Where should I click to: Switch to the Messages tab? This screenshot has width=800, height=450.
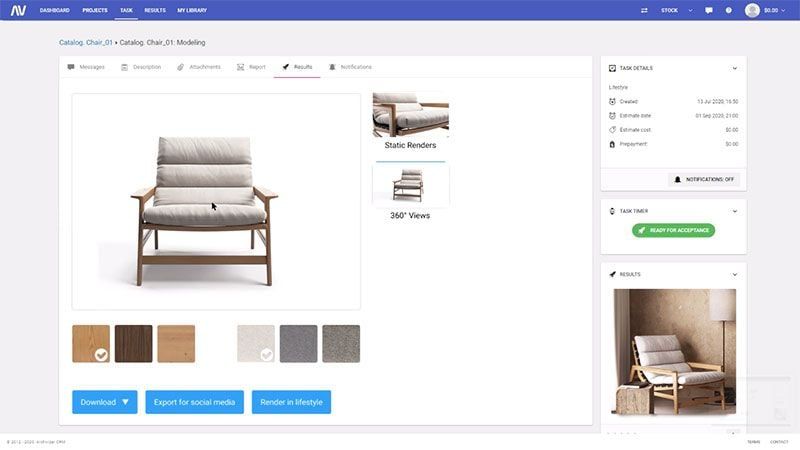[x=86, y=67]
